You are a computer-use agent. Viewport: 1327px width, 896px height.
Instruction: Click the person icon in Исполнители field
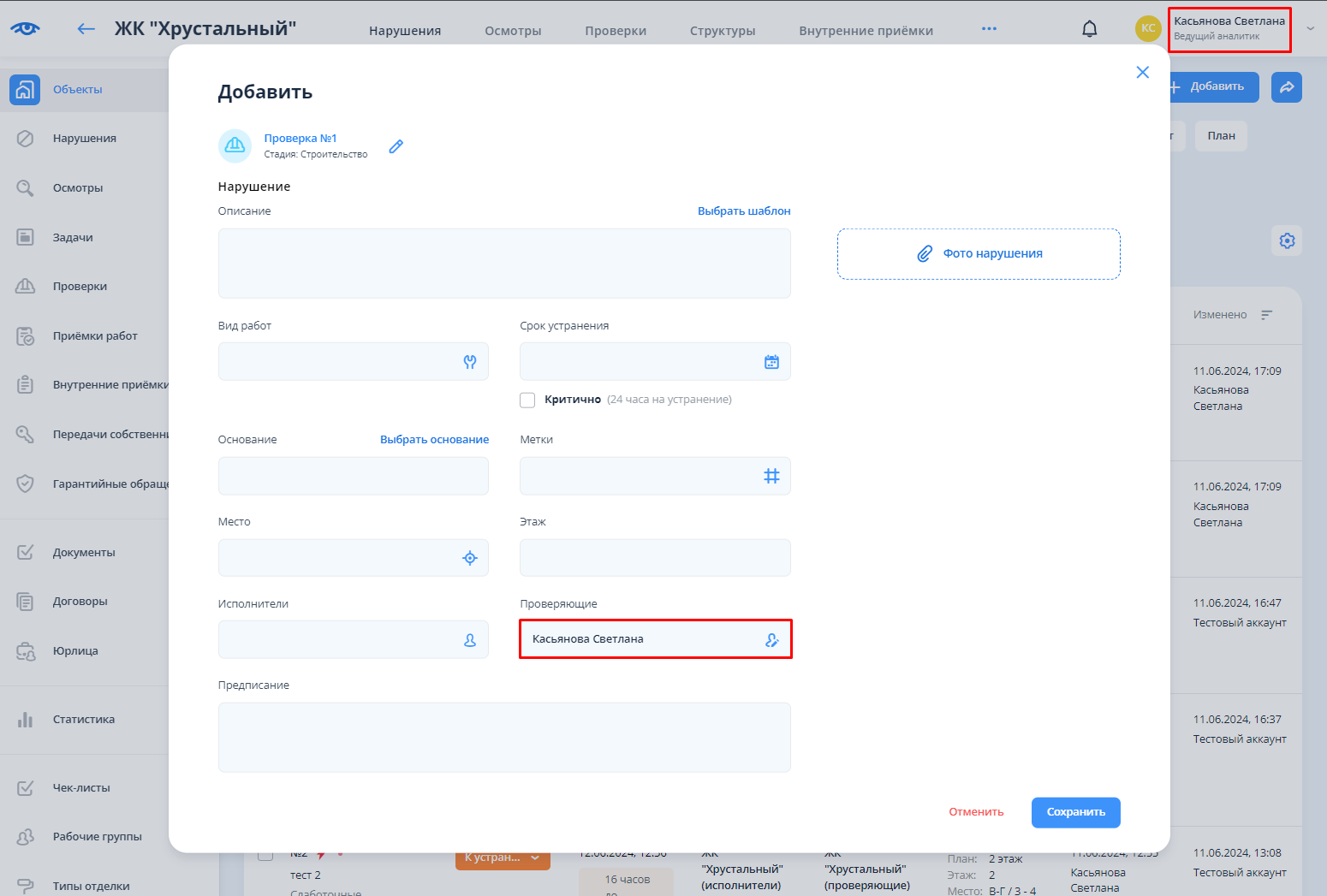pos(470,640)
